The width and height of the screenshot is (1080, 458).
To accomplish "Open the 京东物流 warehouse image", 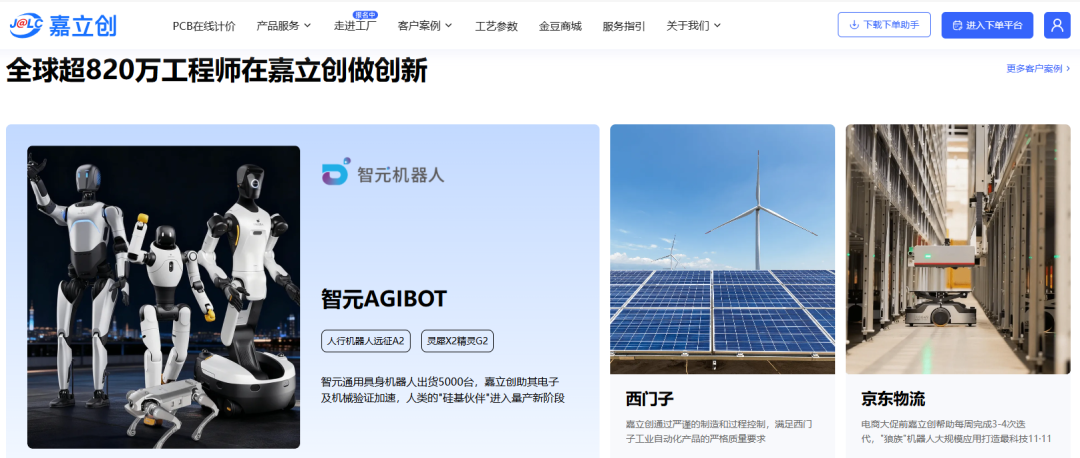I will pos(958,249).
